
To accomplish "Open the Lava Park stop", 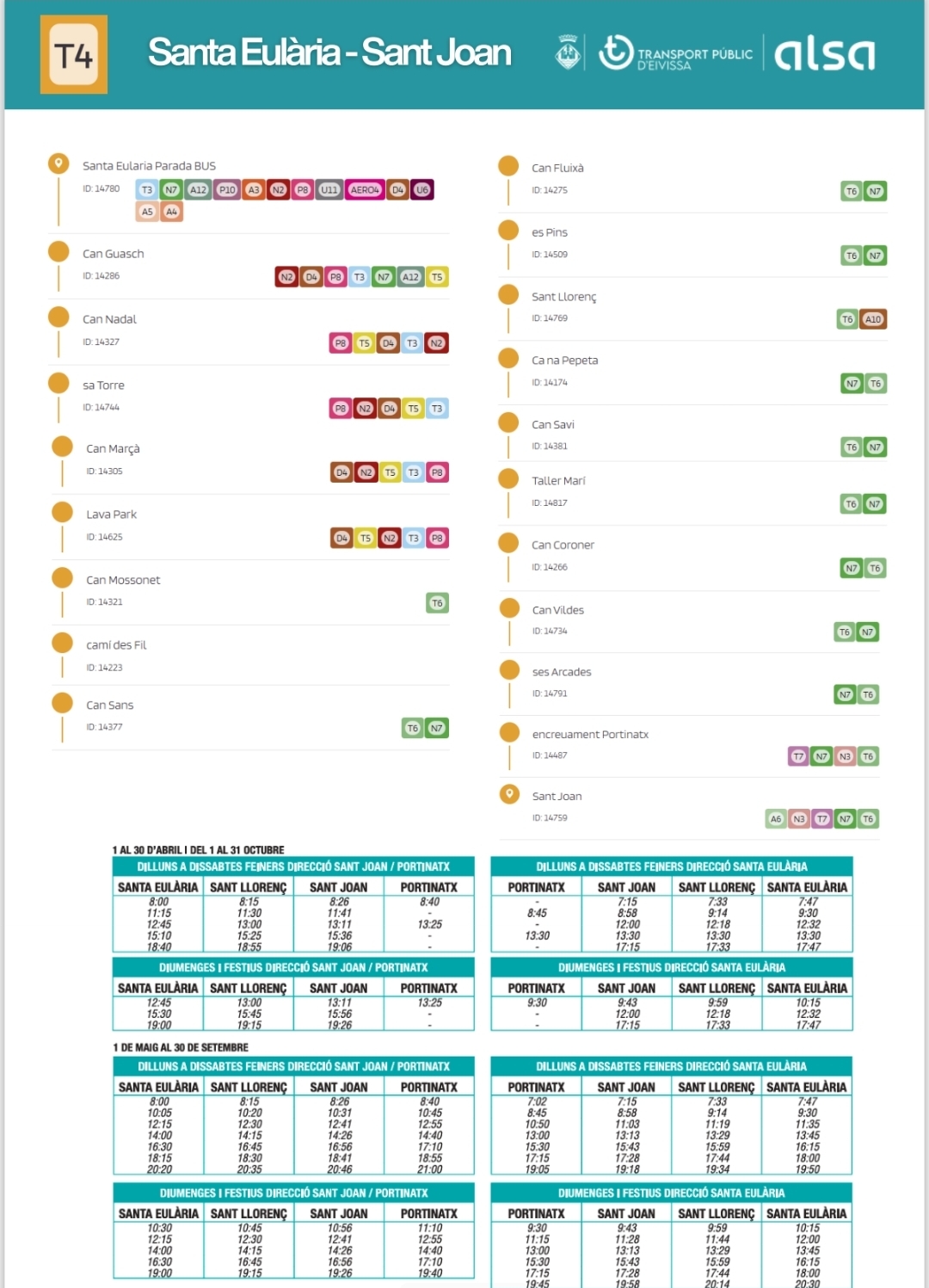I will coord(111,515).
